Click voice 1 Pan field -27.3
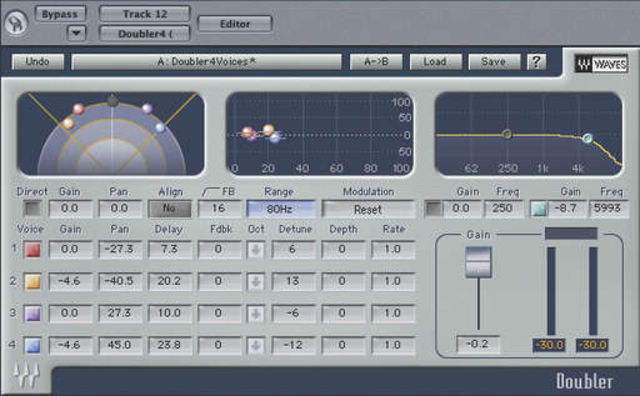 tap(120, 249)
